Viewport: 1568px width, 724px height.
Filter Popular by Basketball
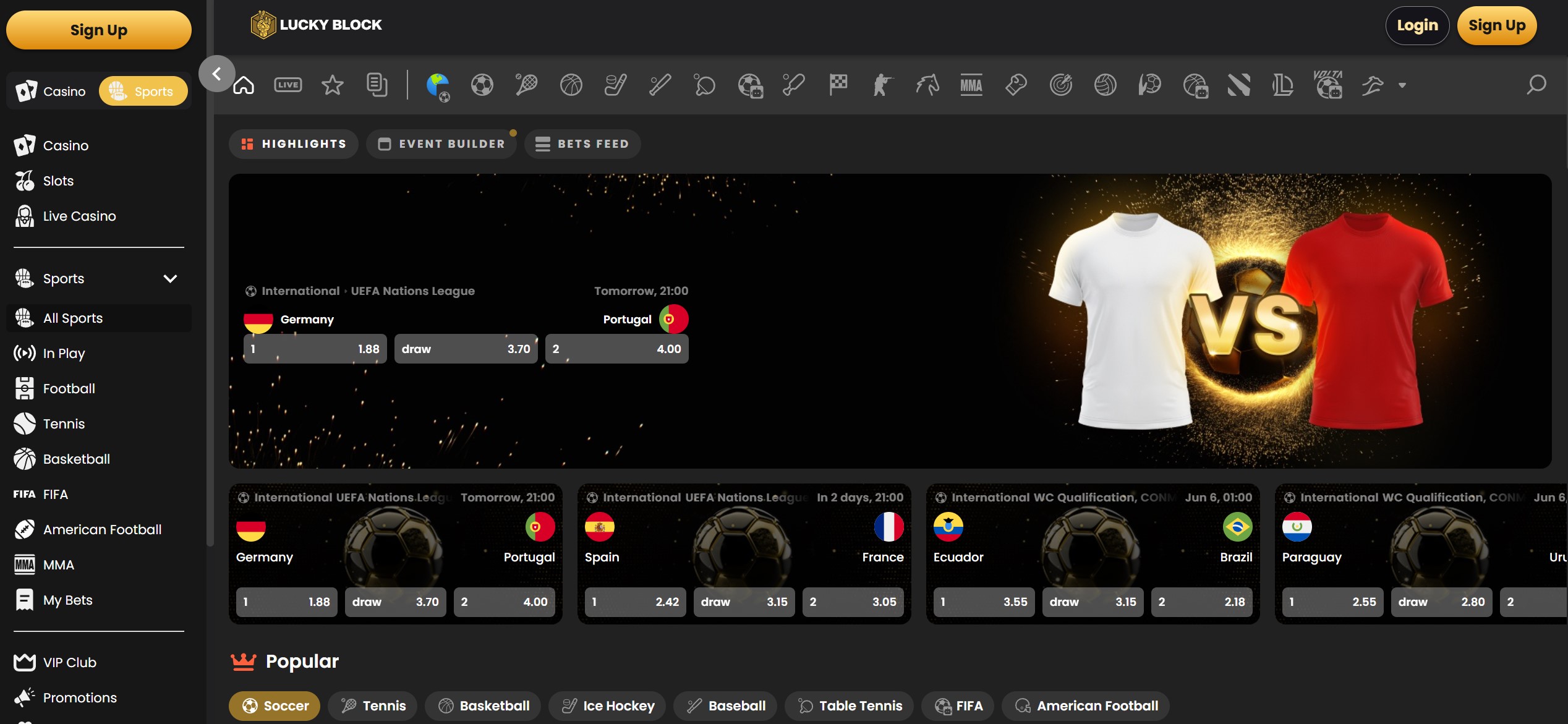click(x=483, y=706)
